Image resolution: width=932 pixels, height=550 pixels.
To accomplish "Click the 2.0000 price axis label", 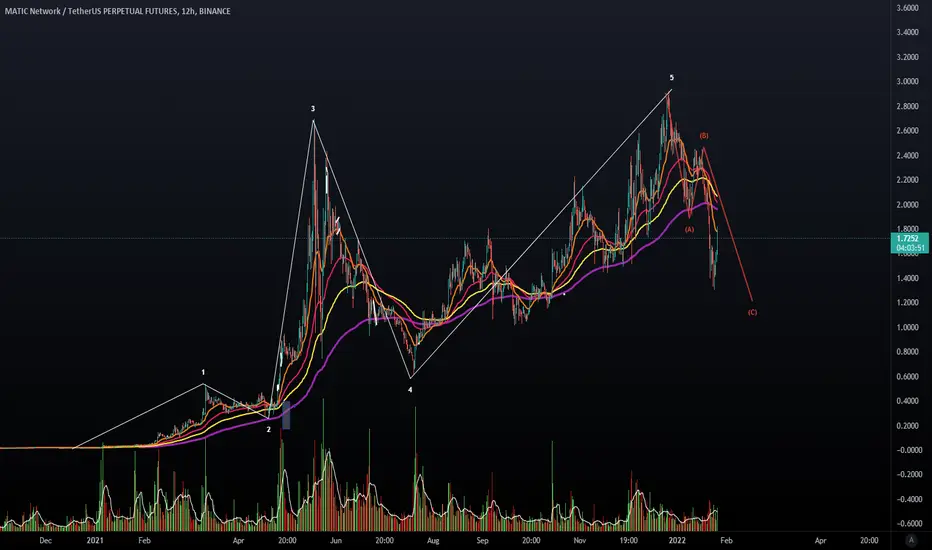I will (907, 205).
